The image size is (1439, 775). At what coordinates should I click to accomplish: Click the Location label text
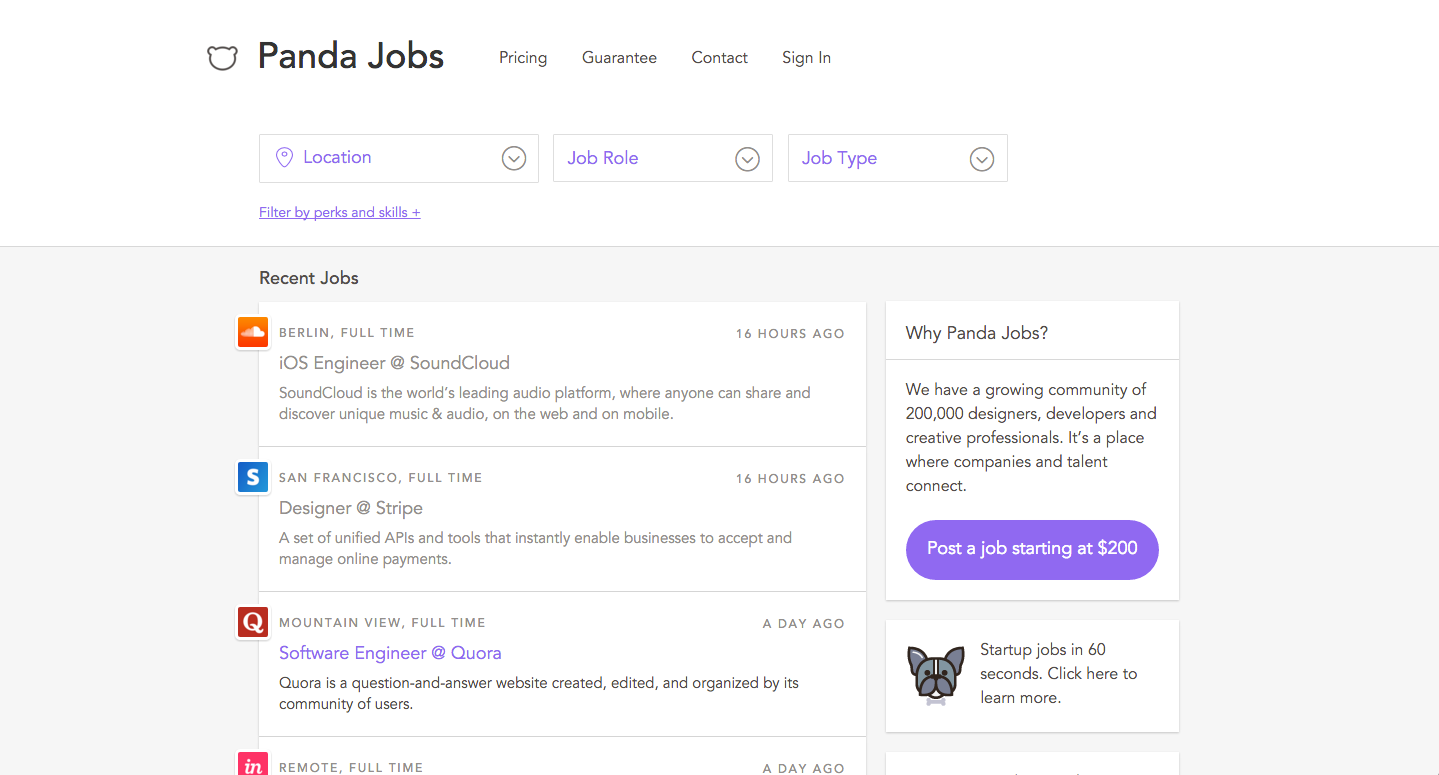(x=337, y=157)
